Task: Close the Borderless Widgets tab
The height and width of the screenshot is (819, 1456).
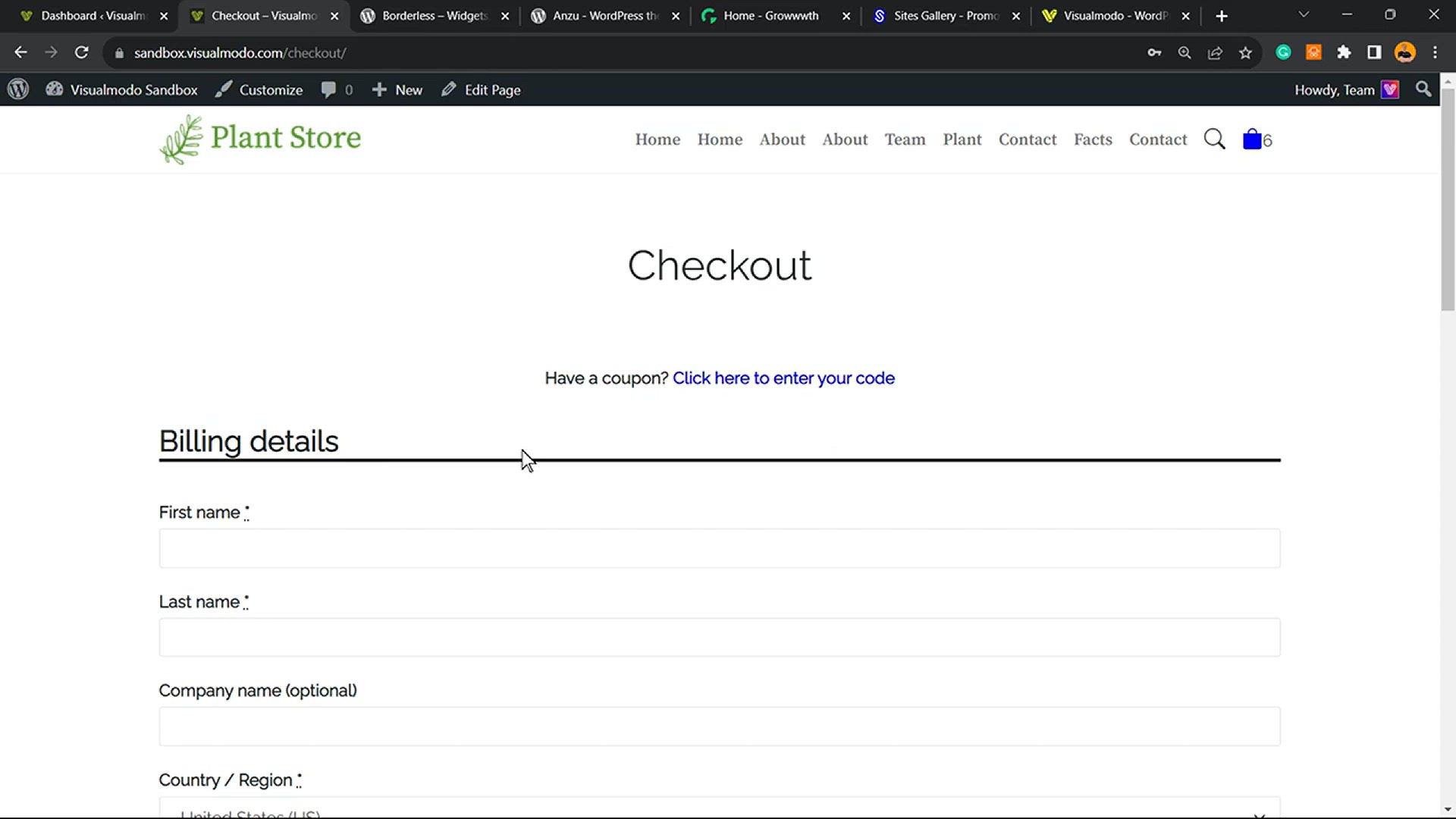Action: click(505, 16)
